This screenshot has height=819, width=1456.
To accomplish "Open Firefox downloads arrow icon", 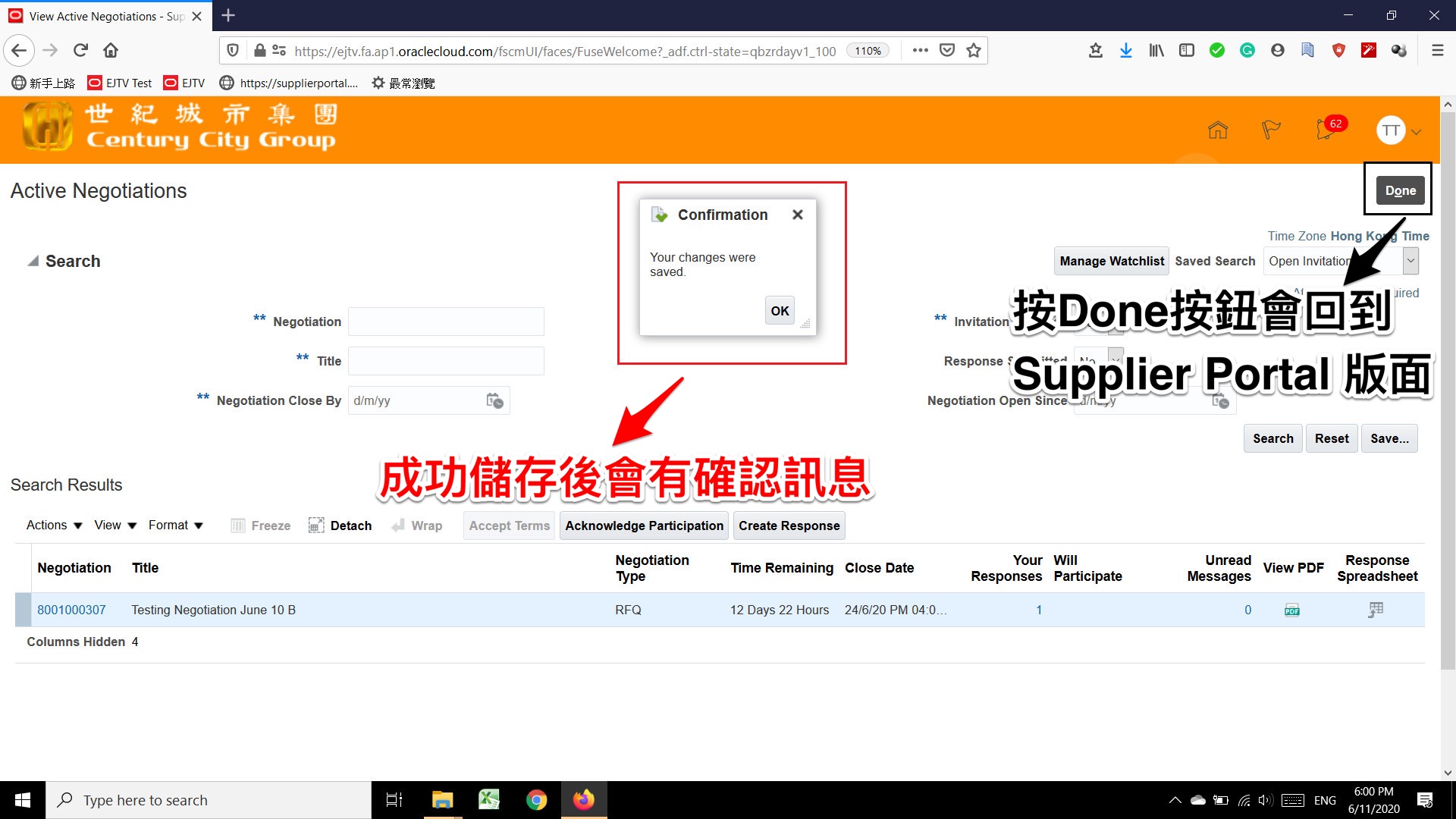I will [x=1126, y=51].
